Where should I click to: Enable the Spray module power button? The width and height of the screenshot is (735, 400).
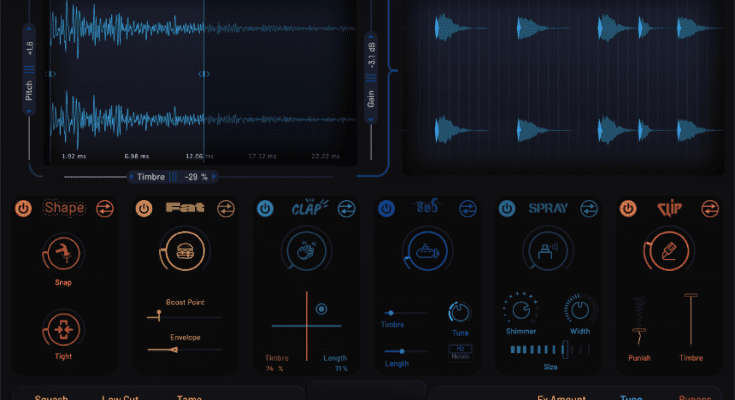coord(509,209)
